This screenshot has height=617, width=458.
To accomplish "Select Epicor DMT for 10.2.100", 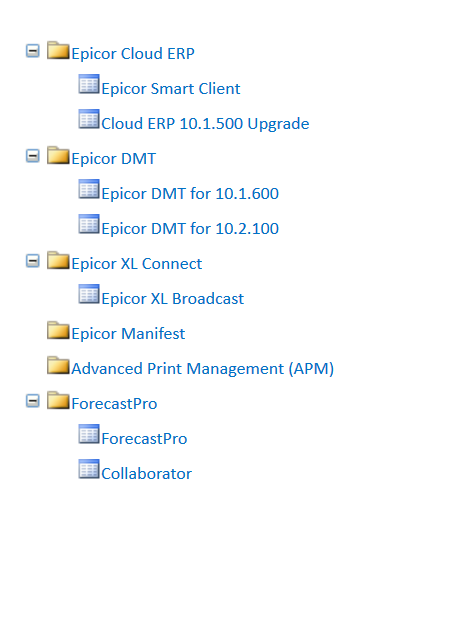I will point(190,229).
